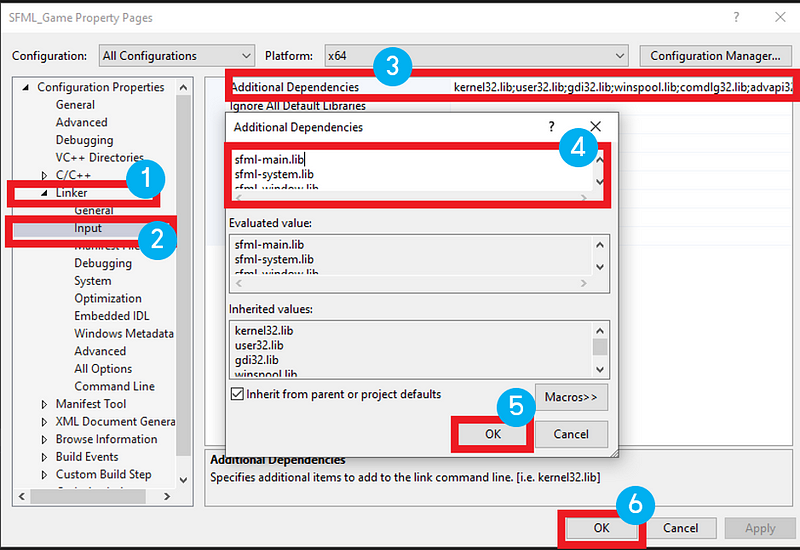Image resolution: width=800 pixels, height=550 pixels.
Task: Open the Configuration dropdown showing All Configurations
Action: click(177, 56)
